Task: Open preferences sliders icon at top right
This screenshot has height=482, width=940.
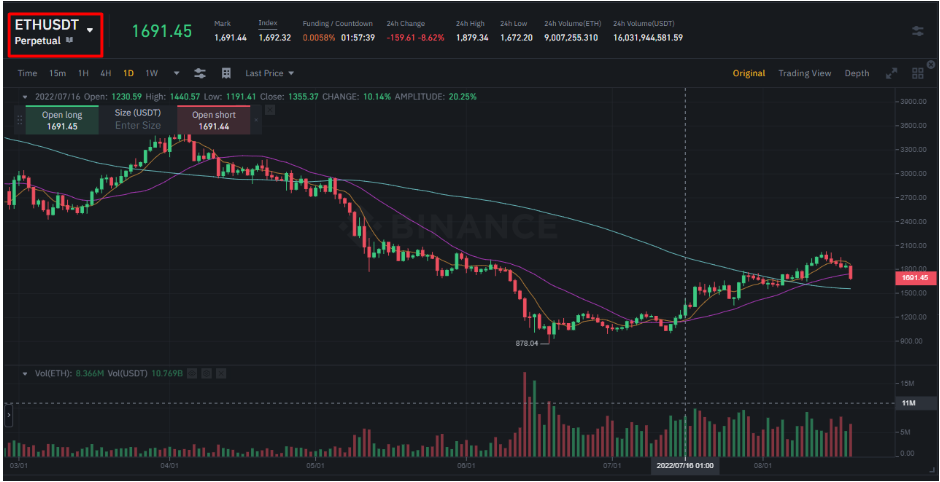Action: pos(917,31)
